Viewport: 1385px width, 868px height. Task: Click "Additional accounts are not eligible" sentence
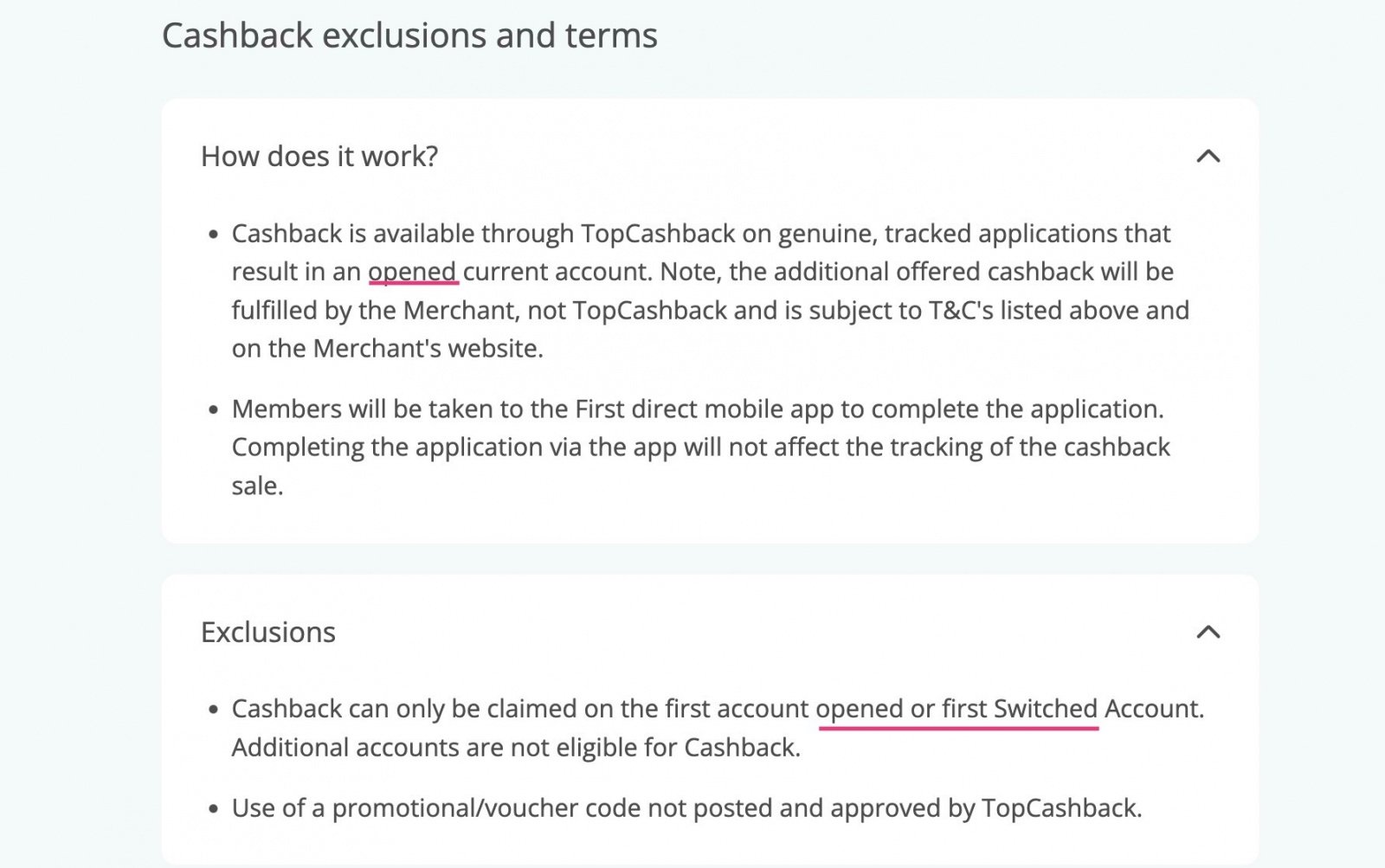click(516, 748)
